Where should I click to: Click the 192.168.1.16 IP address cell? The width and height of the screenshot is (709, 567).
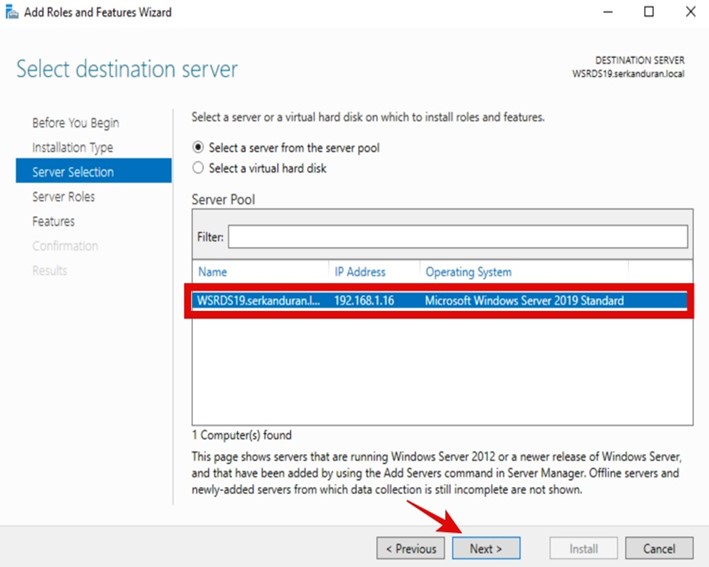click(364, 301)
